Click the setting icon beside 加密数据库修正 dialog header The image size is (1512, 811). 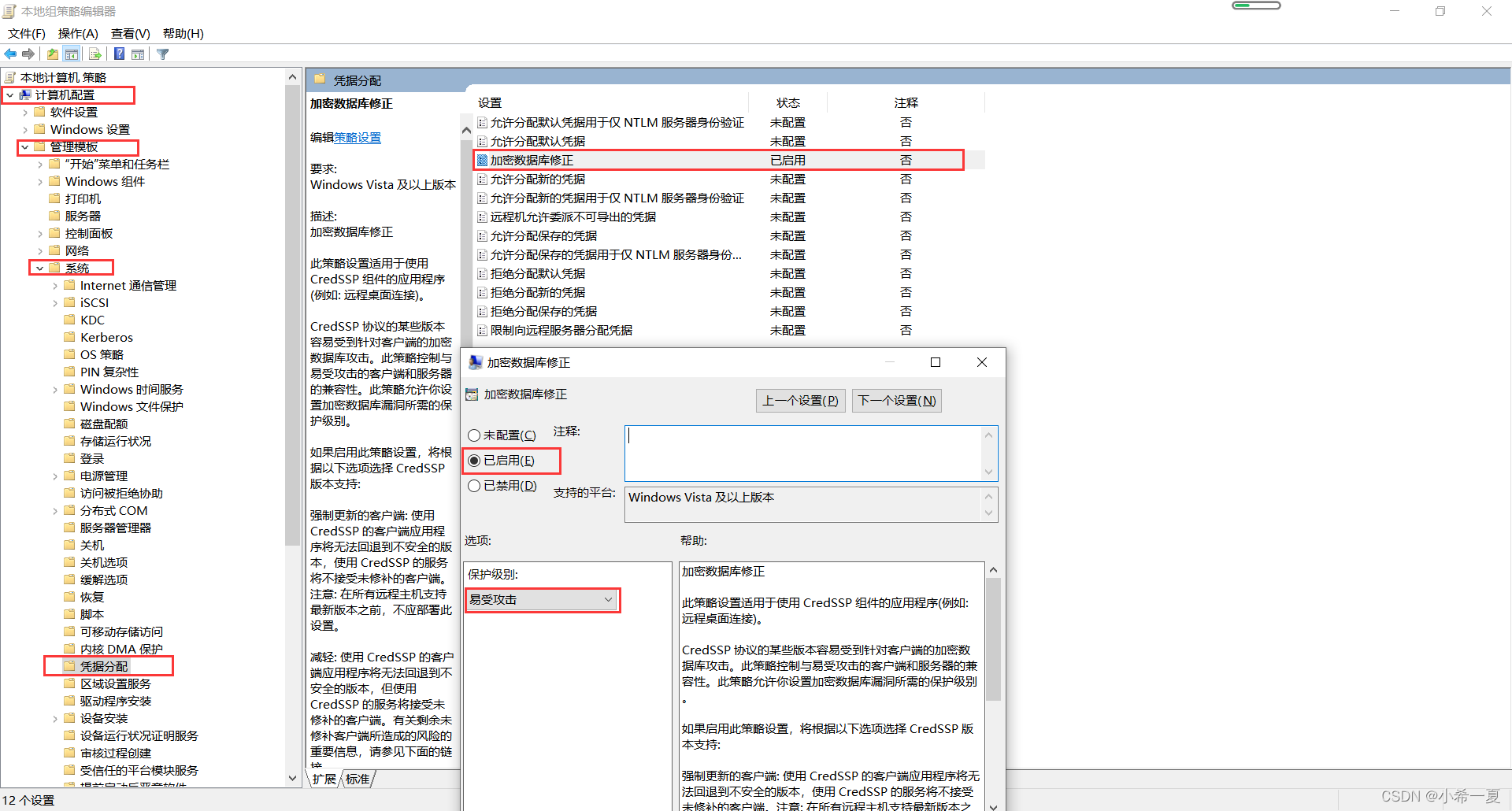coord(472,394)
